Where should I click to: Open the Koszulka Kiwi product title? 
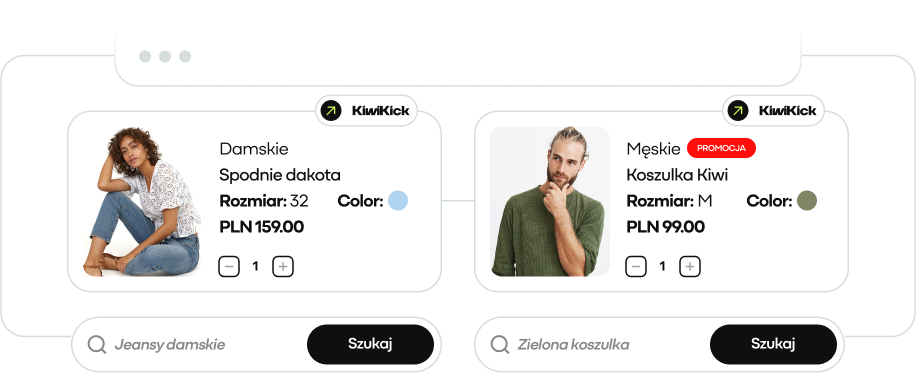677,175
